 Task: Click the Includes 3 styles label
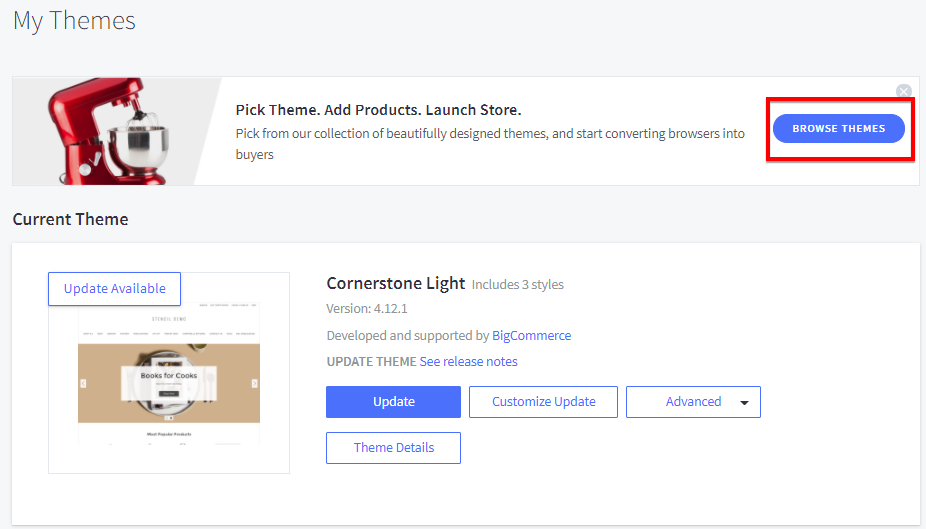click(x=518, y=285)
